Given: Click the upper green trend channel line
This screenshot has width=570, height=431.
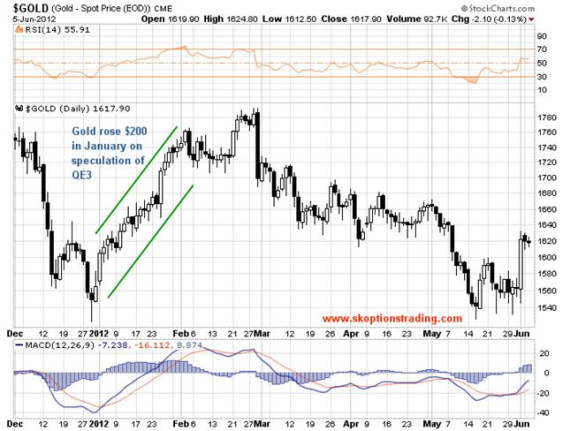Looking at the screenshot, I should click(137, 180).
